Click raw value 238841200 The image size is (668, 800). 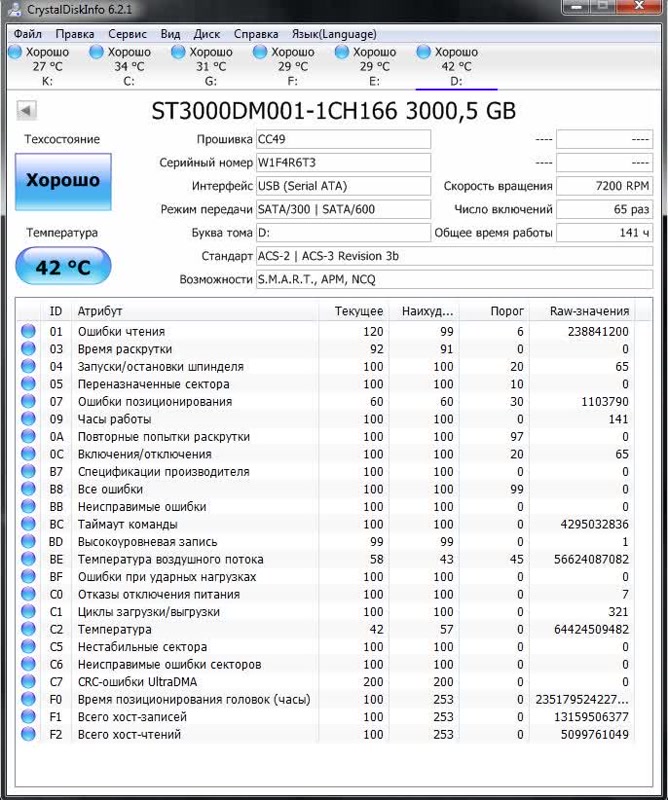(x=598, y=332)
